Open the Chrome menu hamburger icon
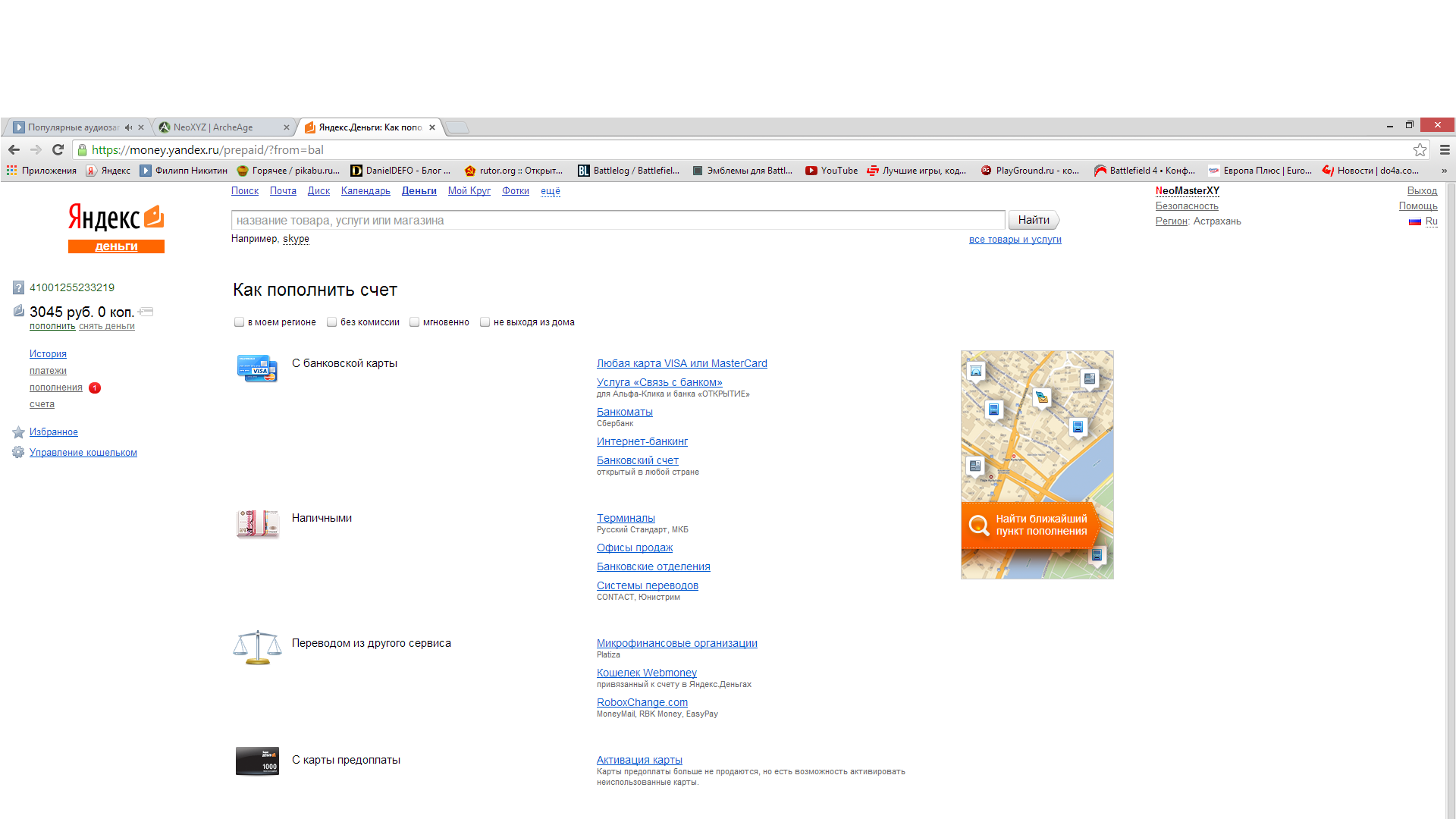This screenshot has width=1456, height=819. pos(1445,150)
